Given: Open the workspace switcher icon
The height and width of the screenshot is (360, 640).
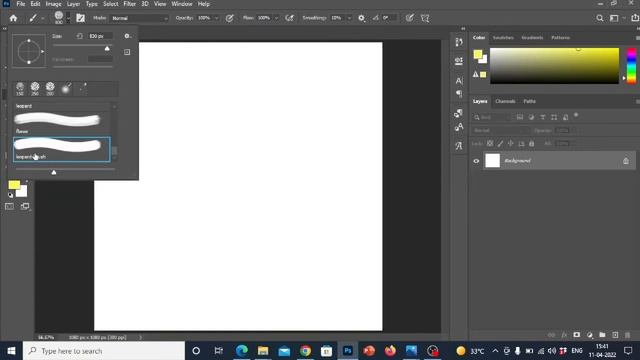Looking at the screenshot, I should click(x=614, y=18).
